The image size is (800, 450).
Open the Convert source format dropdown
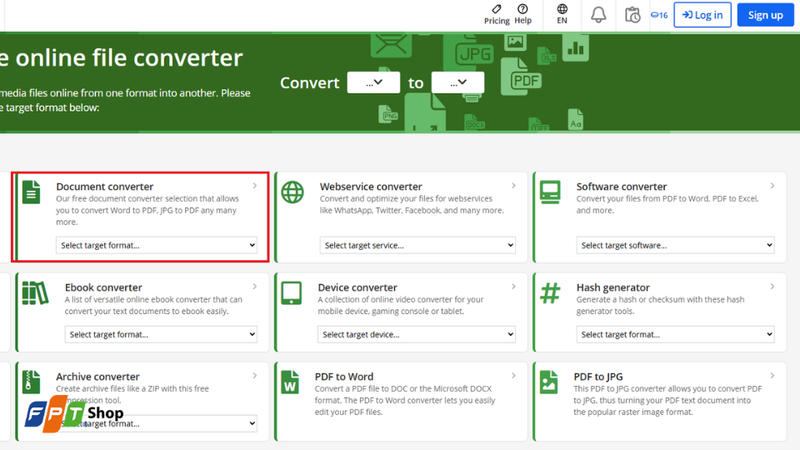(x=373, y=83)
